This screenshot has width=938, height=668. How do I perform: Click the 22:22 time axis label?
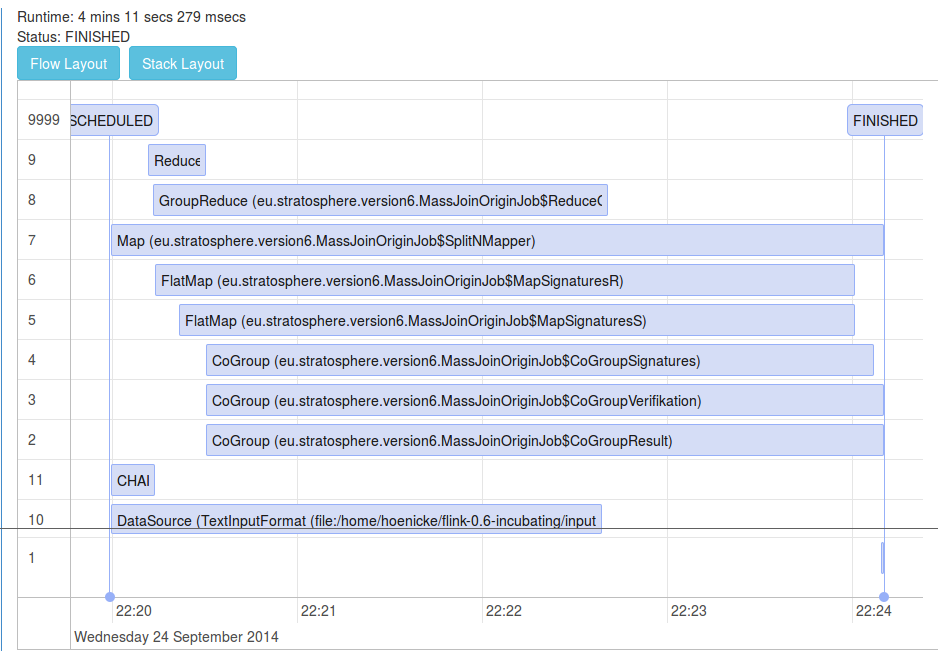[504, 610]
